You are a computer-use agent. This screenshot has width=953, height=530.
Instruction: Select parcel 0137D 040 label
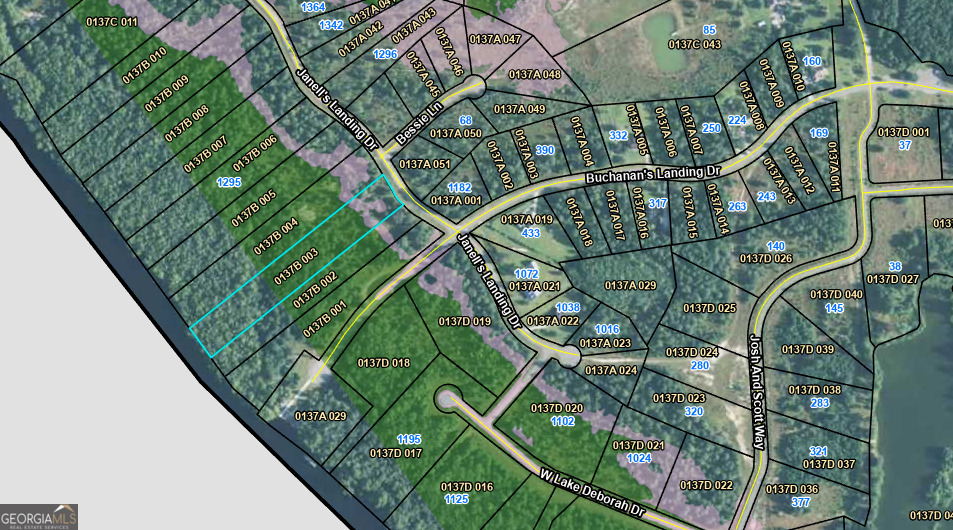[x=836, y=294]
